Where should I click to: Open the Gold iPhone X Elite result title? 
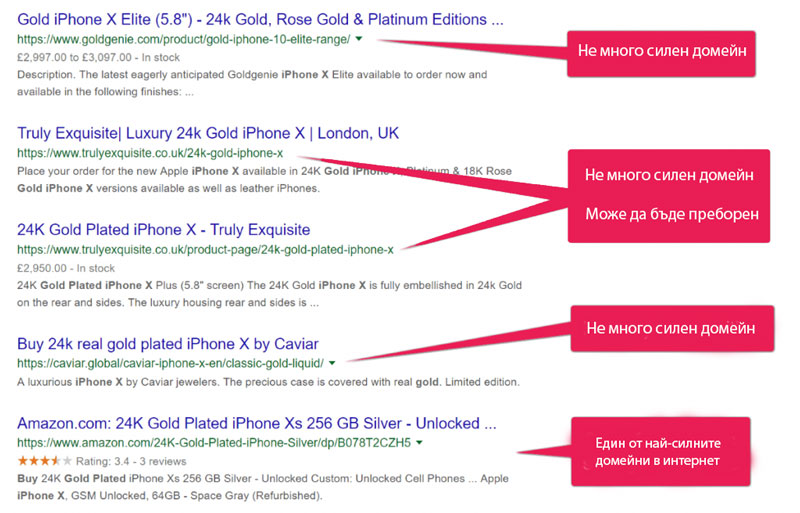point(260,20)
